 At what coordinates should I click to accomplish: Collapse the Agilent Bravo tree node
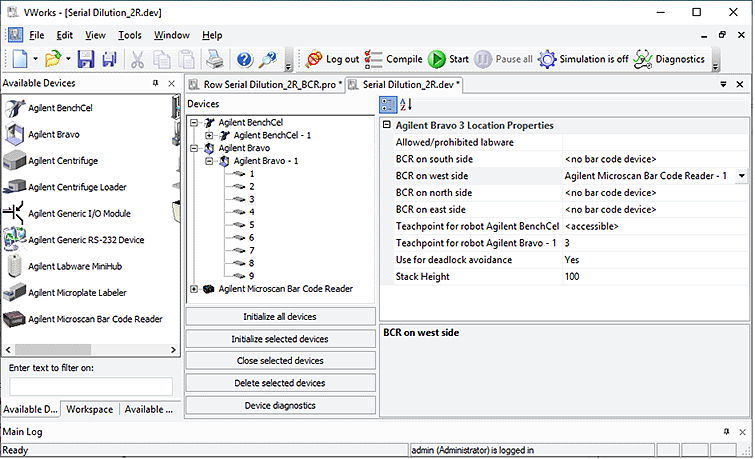[194, 148]
